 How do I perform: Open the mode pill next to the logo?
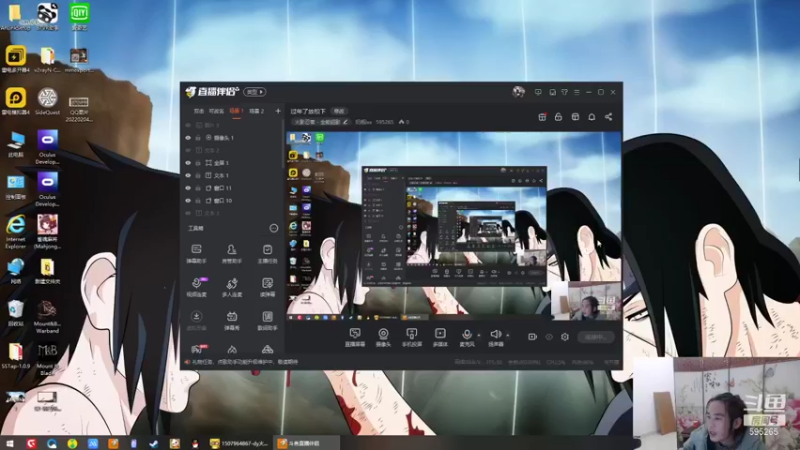(255, 92)
